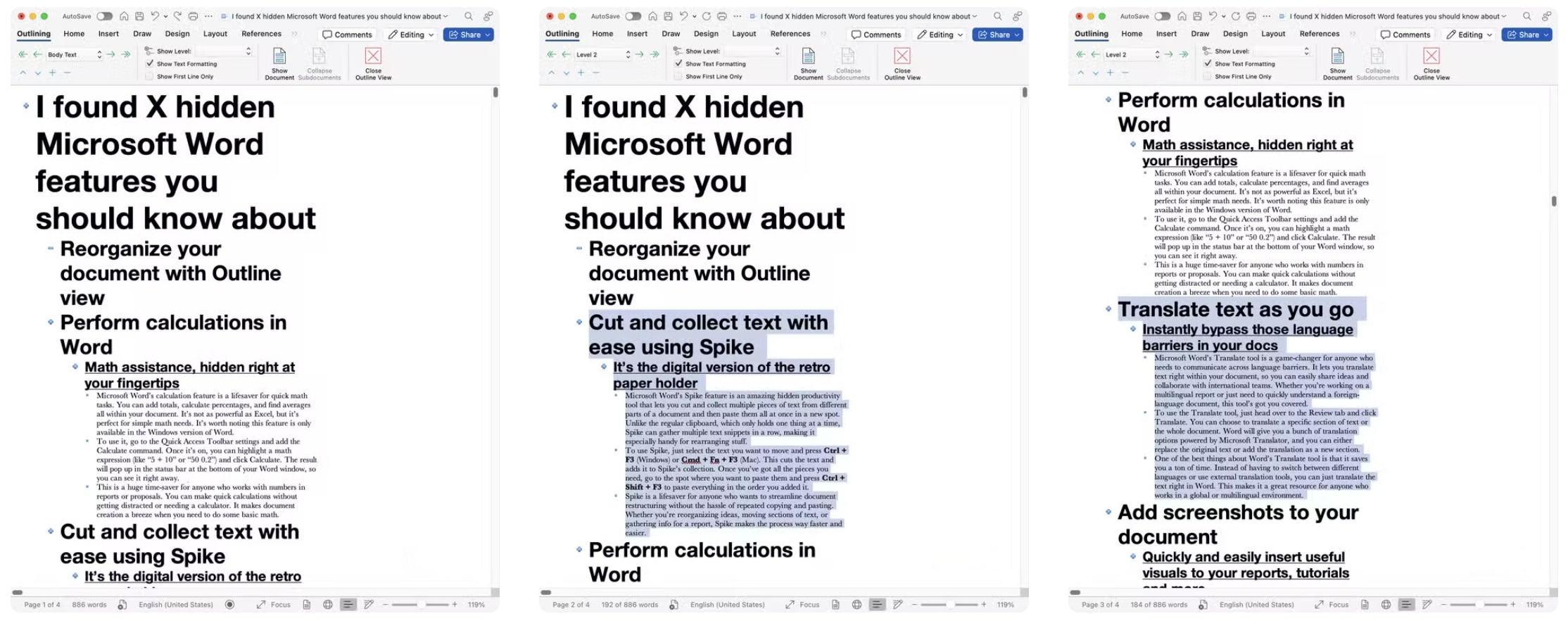Click the Save icon in left window title bar
The width and height of the screenshot is (1568, 621).
point(139,16)
